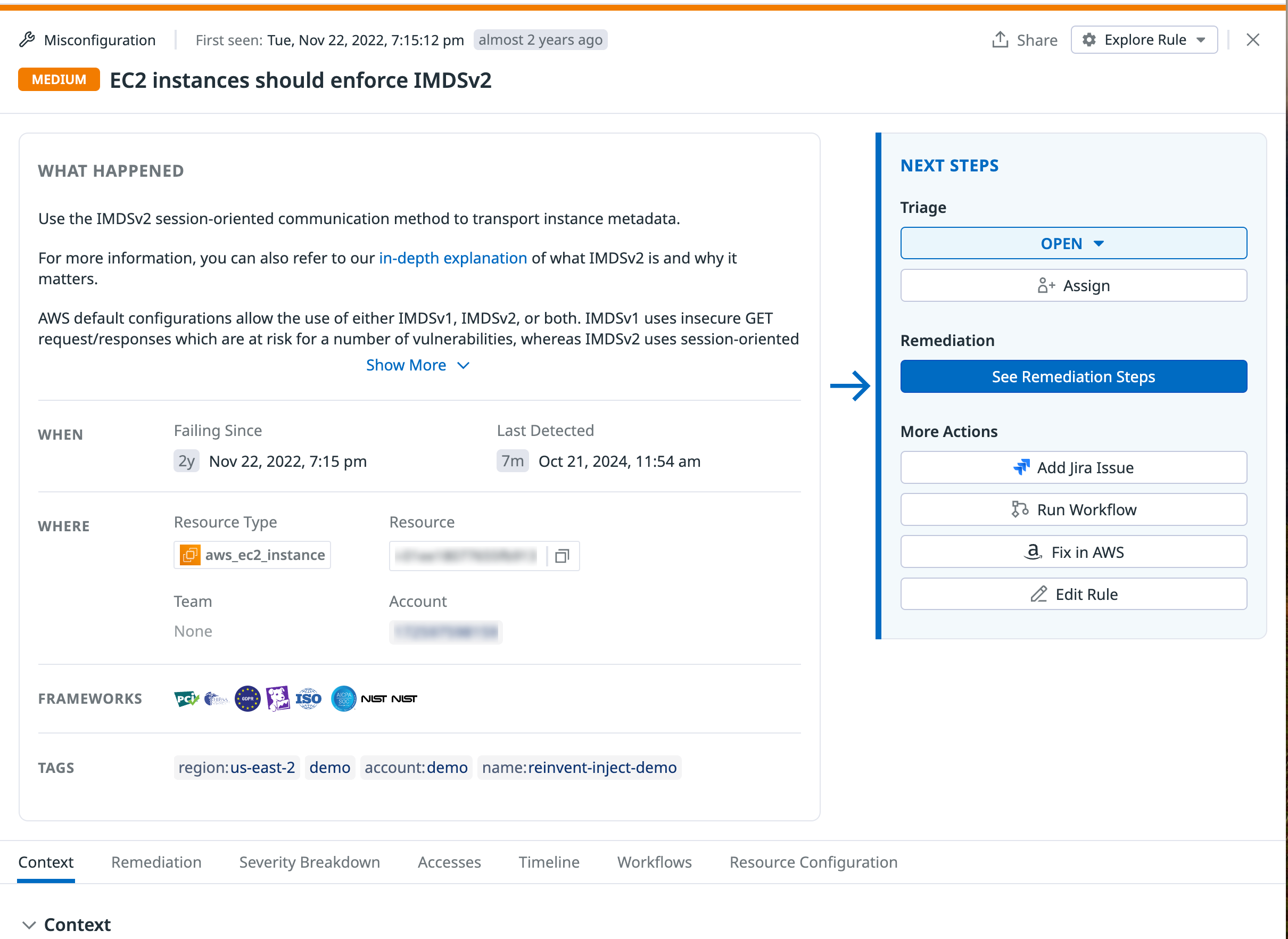This screenshot has width=1288, height=939.
Task: Select the AICPA SOC framework icon
Action: pyautogui.click(x=343, y=698)
